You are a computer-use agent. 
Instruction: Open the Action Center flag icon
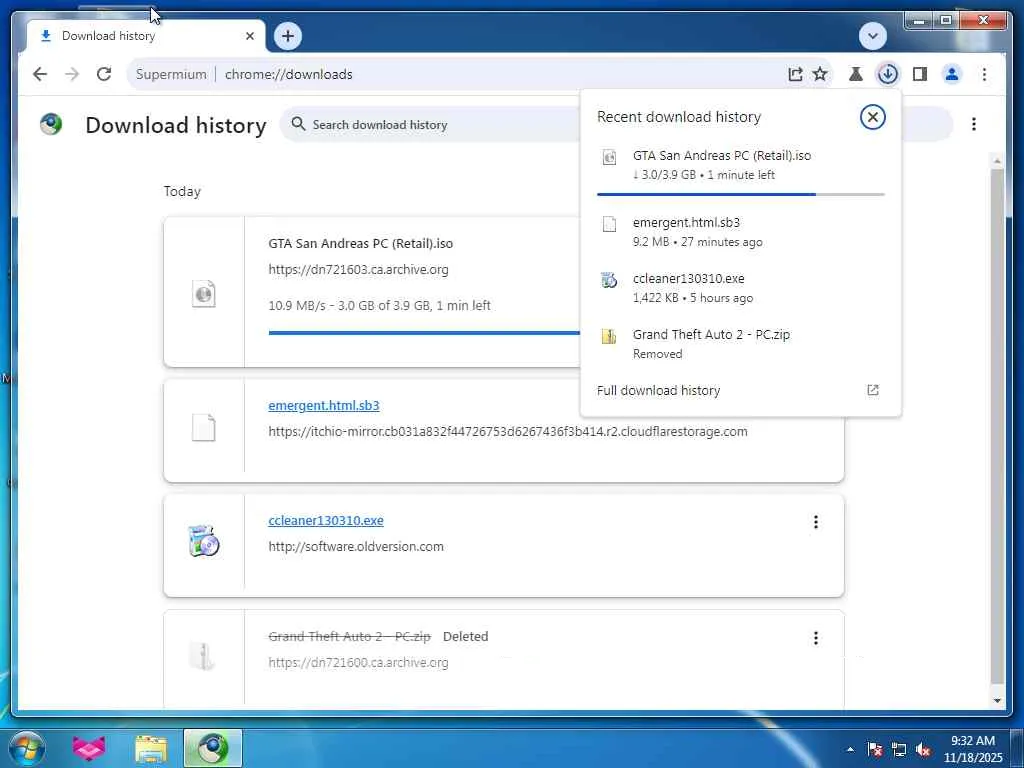[x=875, y=749]
